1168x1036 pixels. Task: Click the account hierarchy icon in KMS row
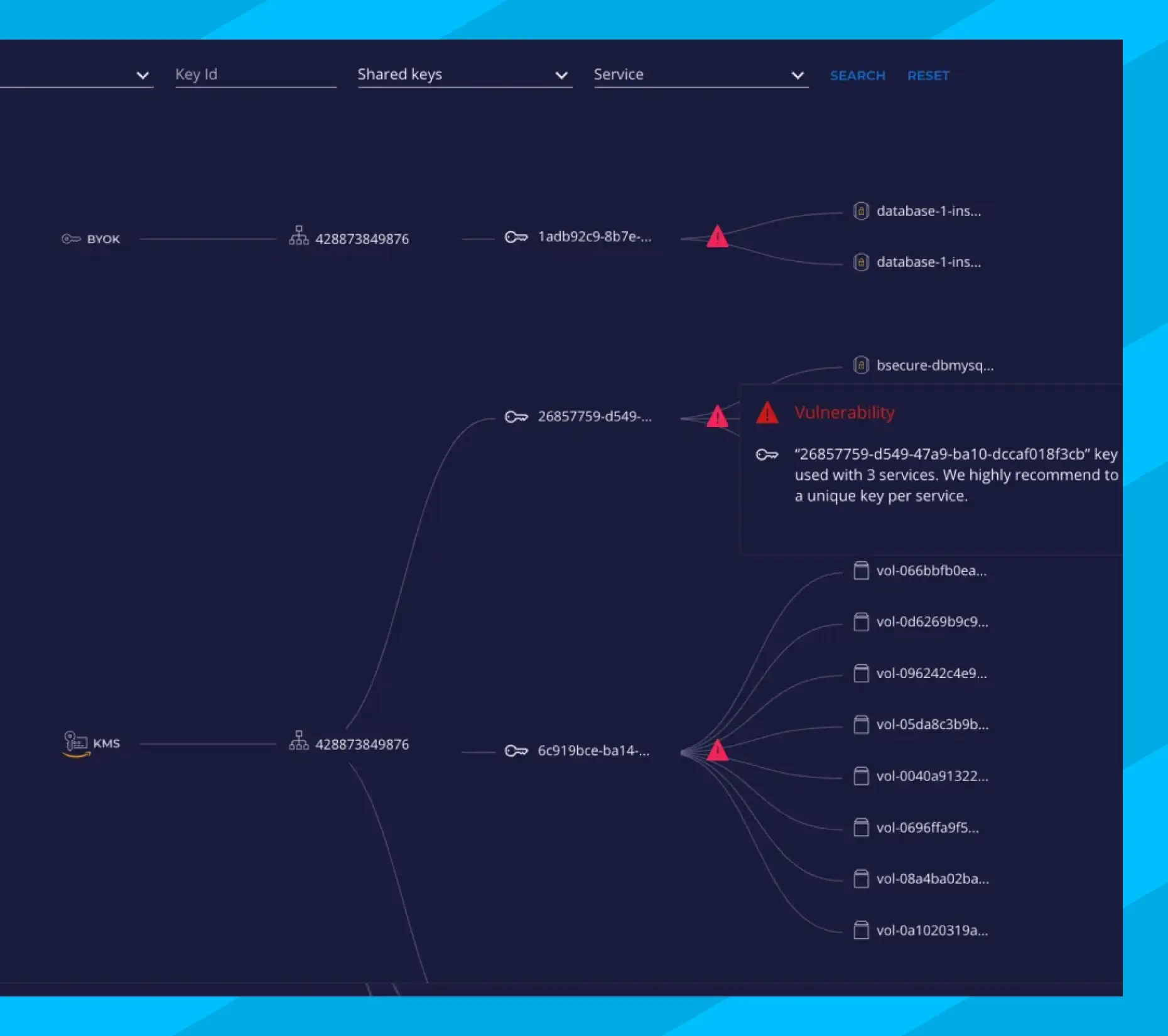[299, 740]
